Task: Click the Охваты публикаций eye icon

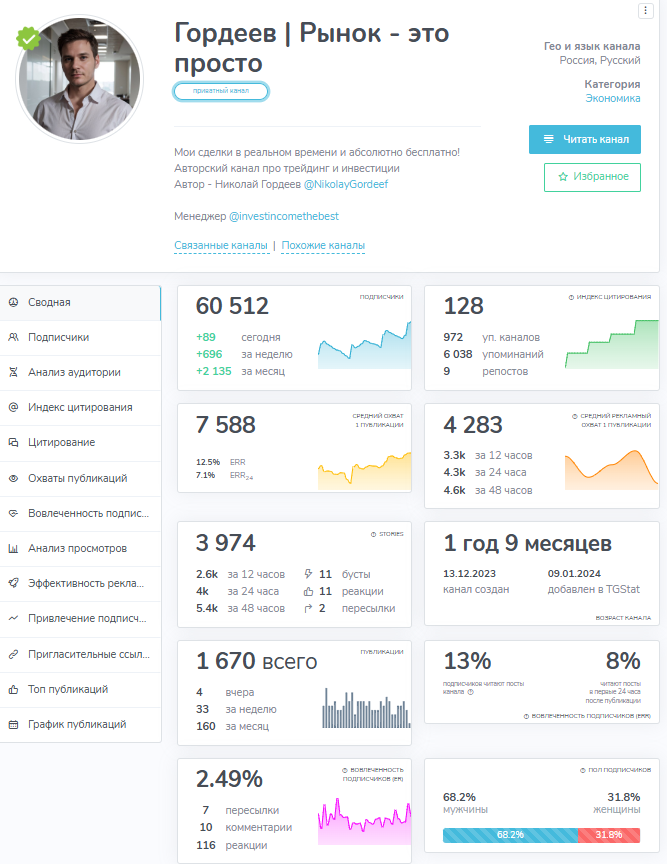Action: [x=13, y=478]
